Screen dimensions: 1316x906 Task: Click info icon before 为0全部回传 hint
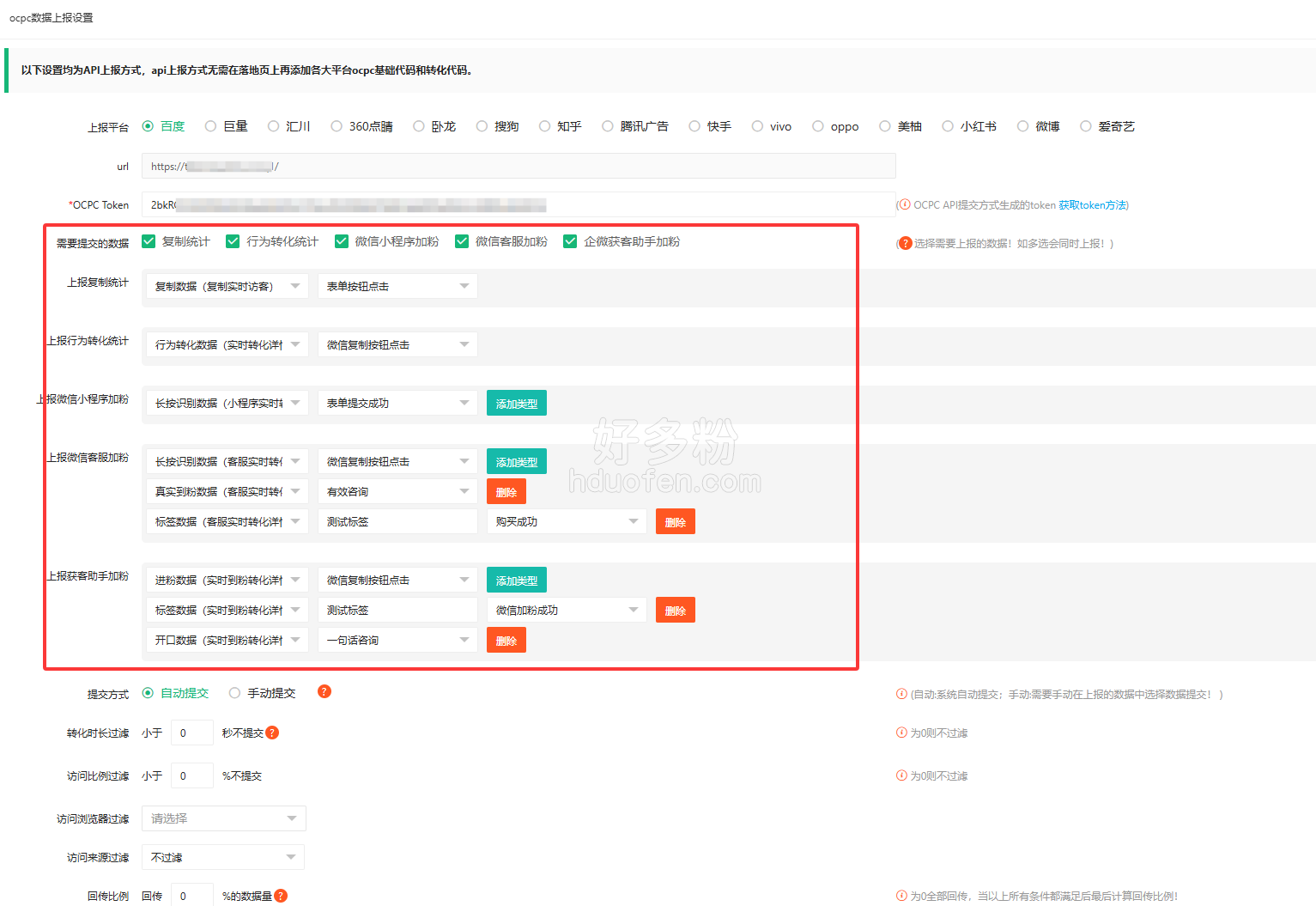click(x=901, y=896)
